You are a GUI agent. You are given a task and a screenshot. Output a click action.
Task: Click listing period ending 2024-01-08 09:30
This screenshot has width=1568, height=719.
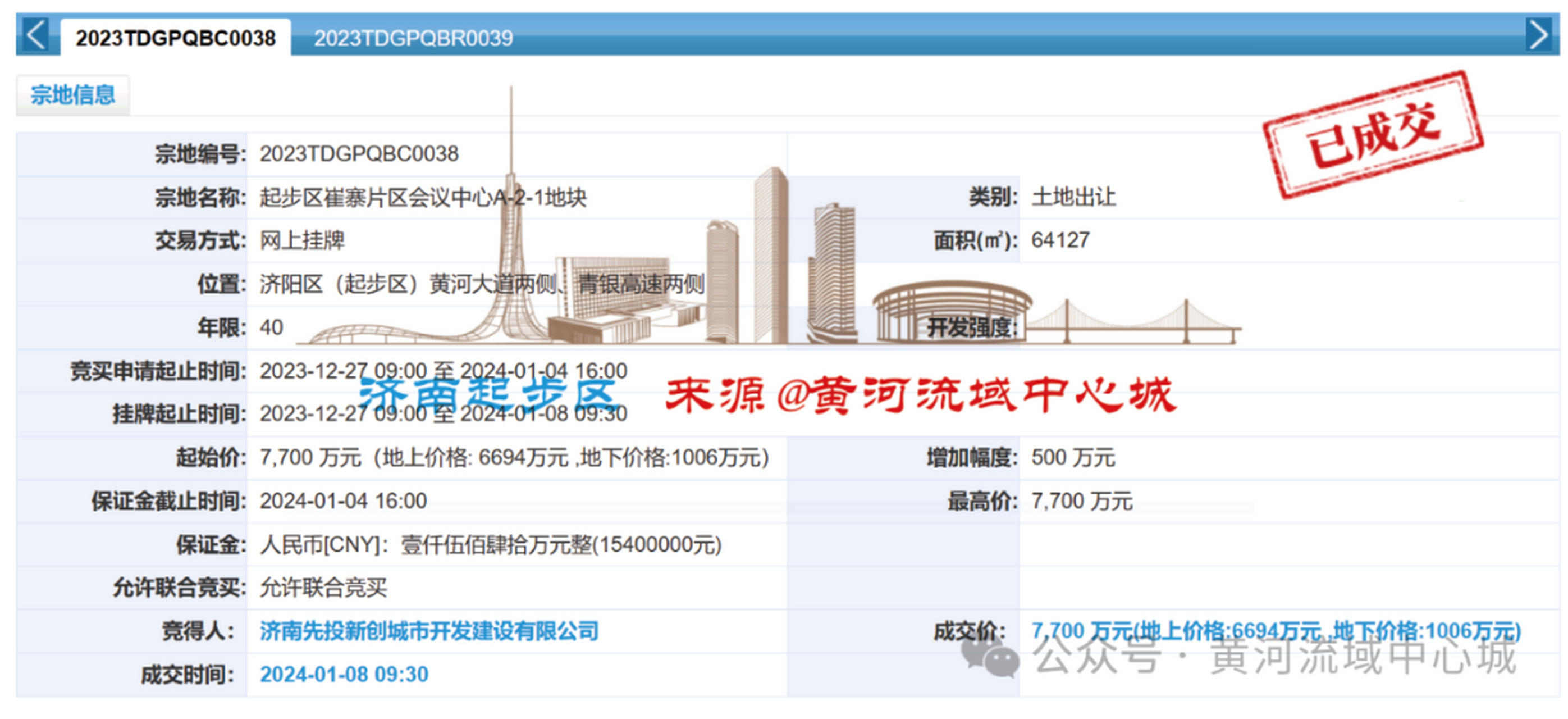[443, 413]
